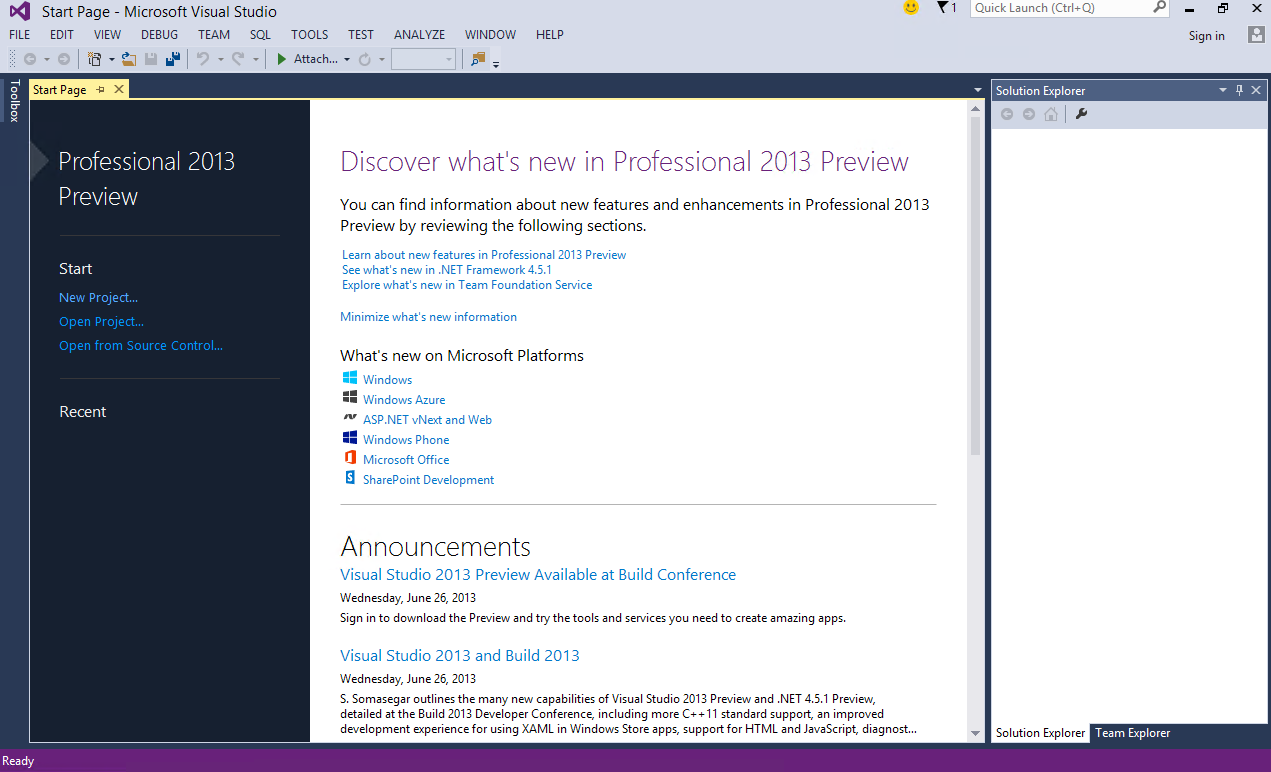The image size is (1271, 772).
Task: Open notifications flag icon
Action: 942,8
